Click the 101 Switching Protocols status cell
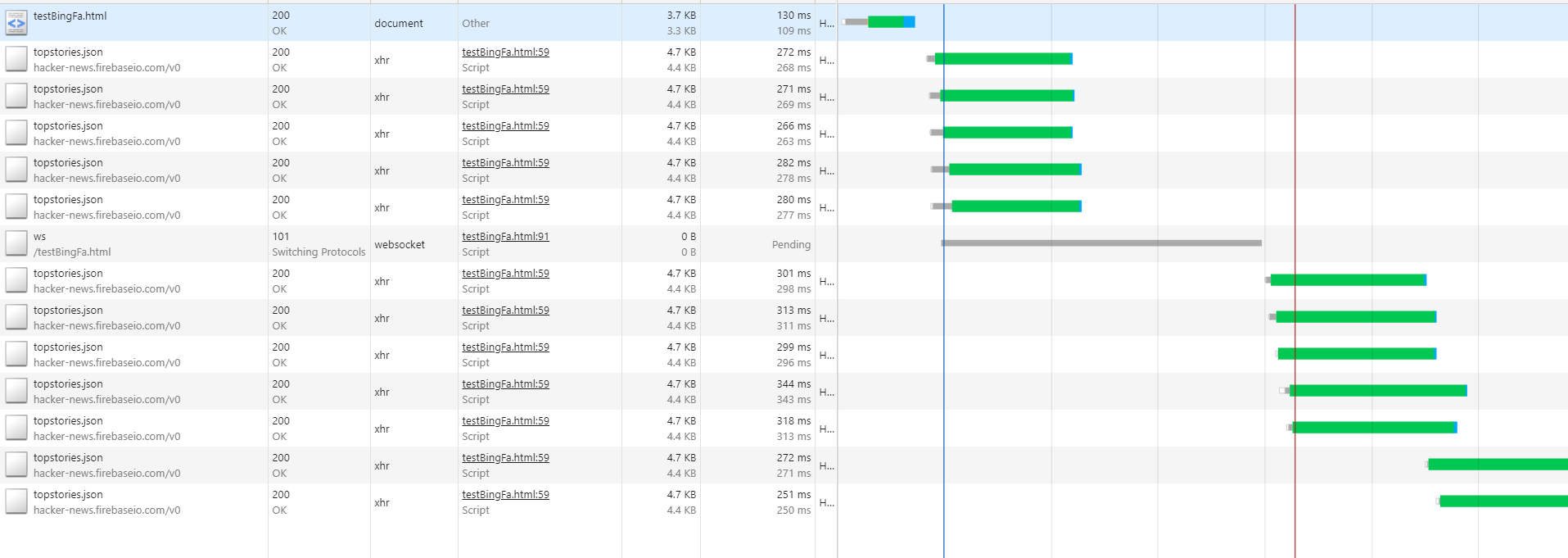This screenshot has height=558, width=1568. coord(319,244)
